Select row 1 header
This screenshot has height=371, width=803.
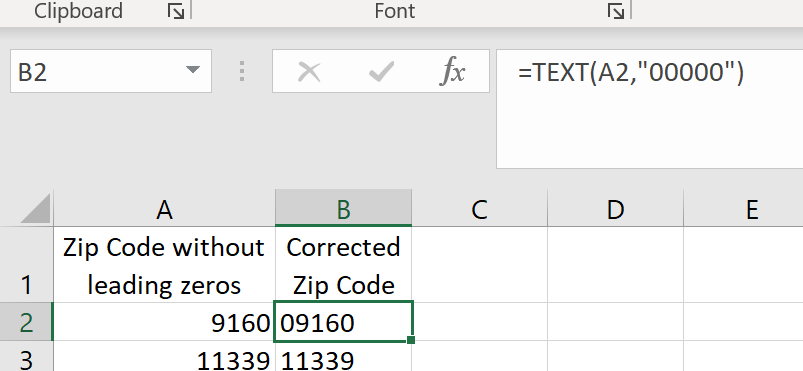point(26,264)
